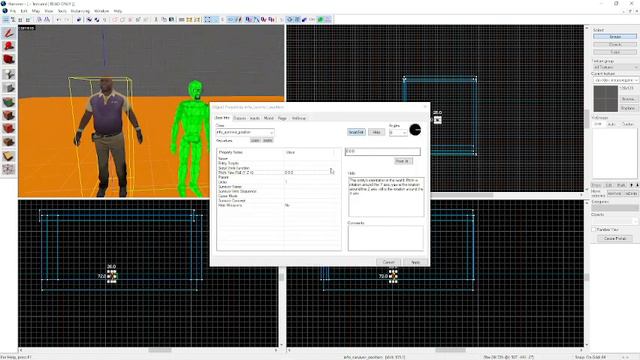Click the keyvalues copy button
This screenshot has width=640, height=360.
(x=255, y=140)
